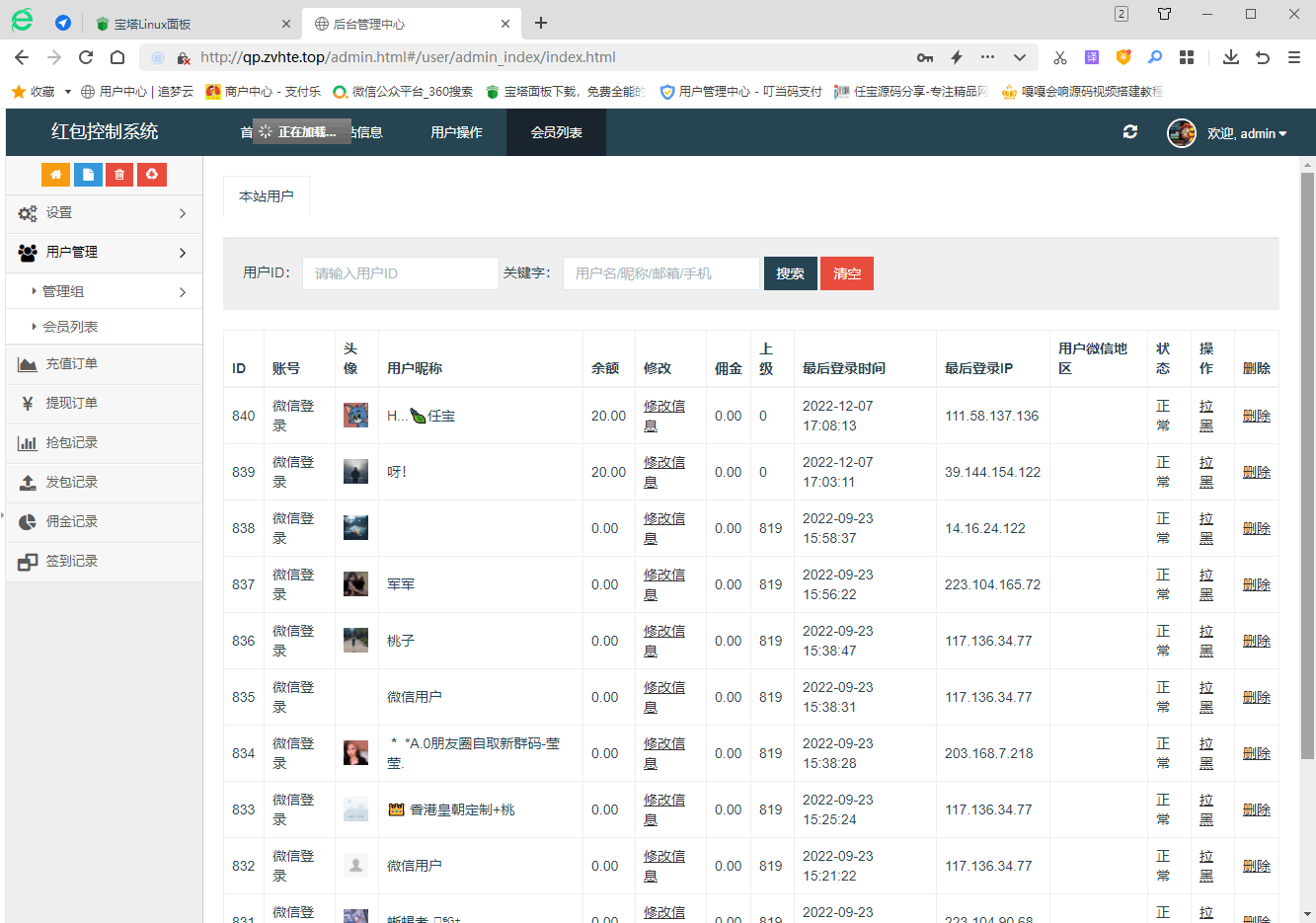The width and height of the screenshot is (1316, 923).
Task: Click the blue document icon button
Action: tap(88, 175)
